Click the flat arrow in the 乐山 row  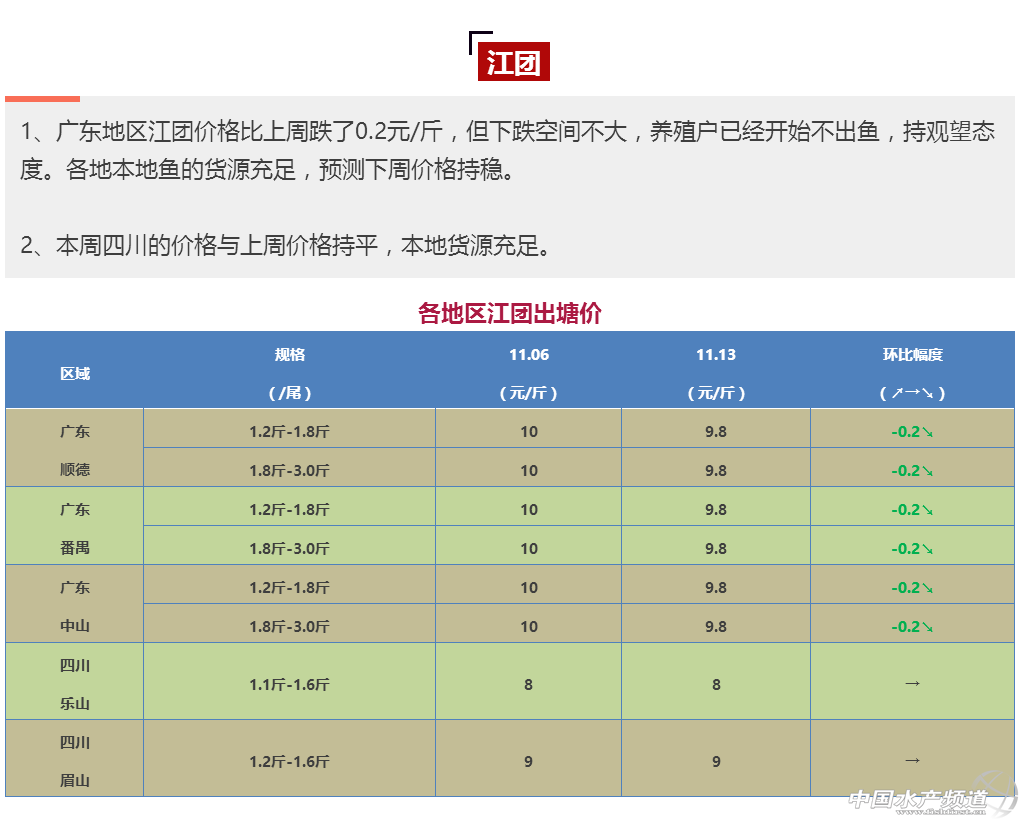[x=912, y=683]
